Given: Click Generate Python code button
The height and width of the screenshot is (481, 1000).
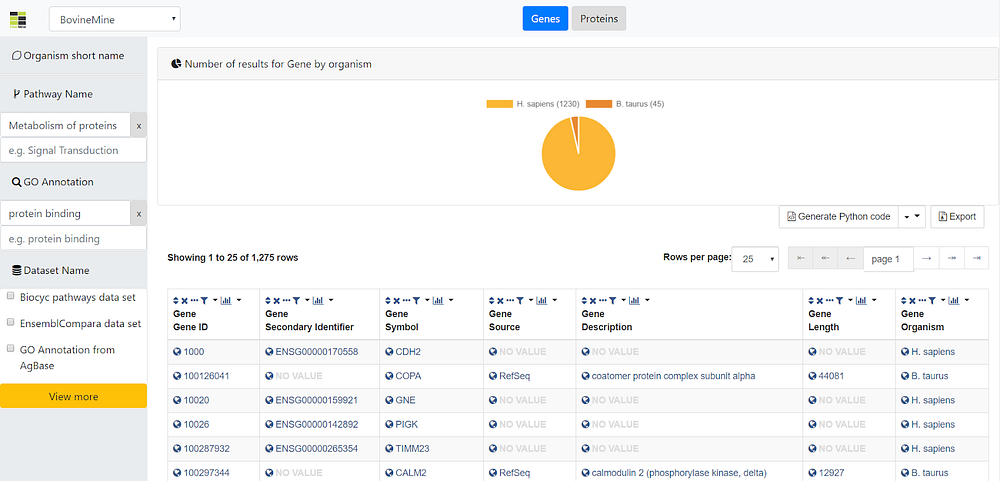Looking at the screenshot, I should coord(839,217).
